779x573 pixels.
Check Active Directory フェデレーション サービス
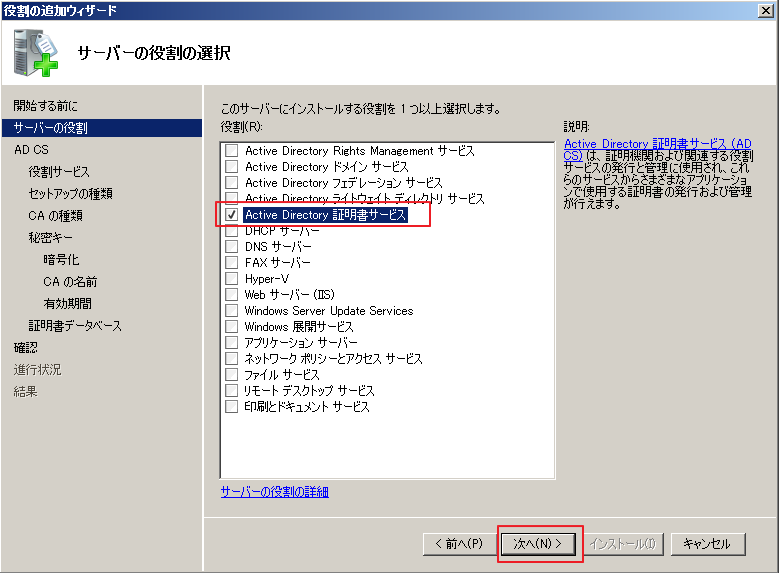(x=232, y=182)
